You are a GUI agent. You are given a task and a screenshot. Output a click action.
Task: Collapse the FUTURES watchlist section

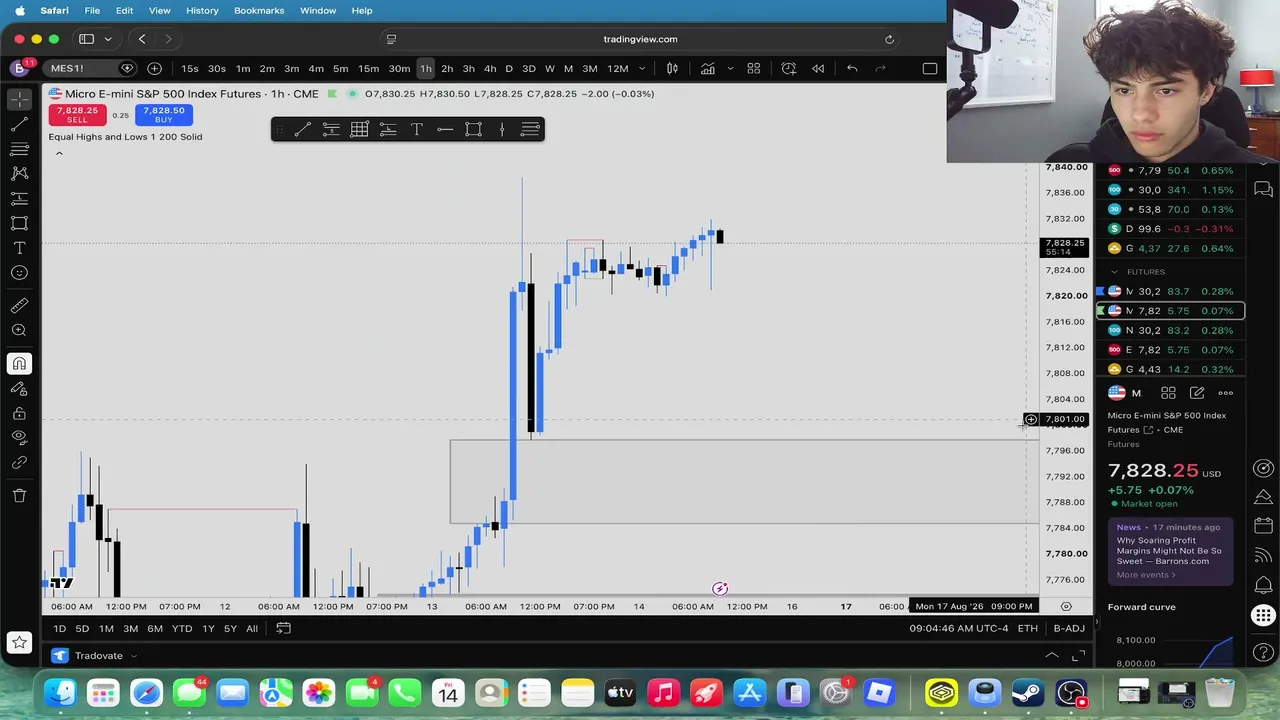pyautogui.click(x=1115, y=272)
